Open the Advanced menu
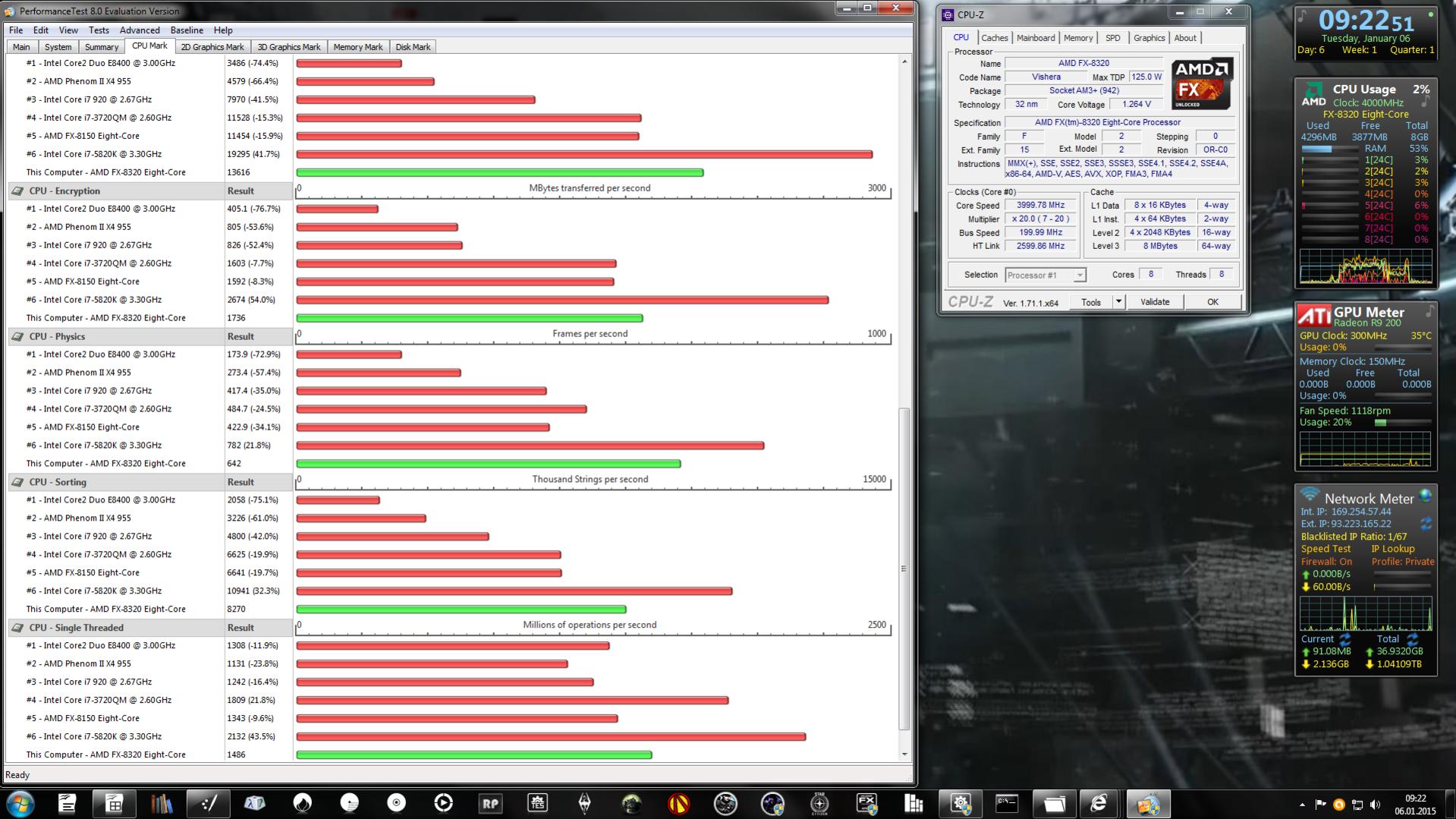 point(140,30)
